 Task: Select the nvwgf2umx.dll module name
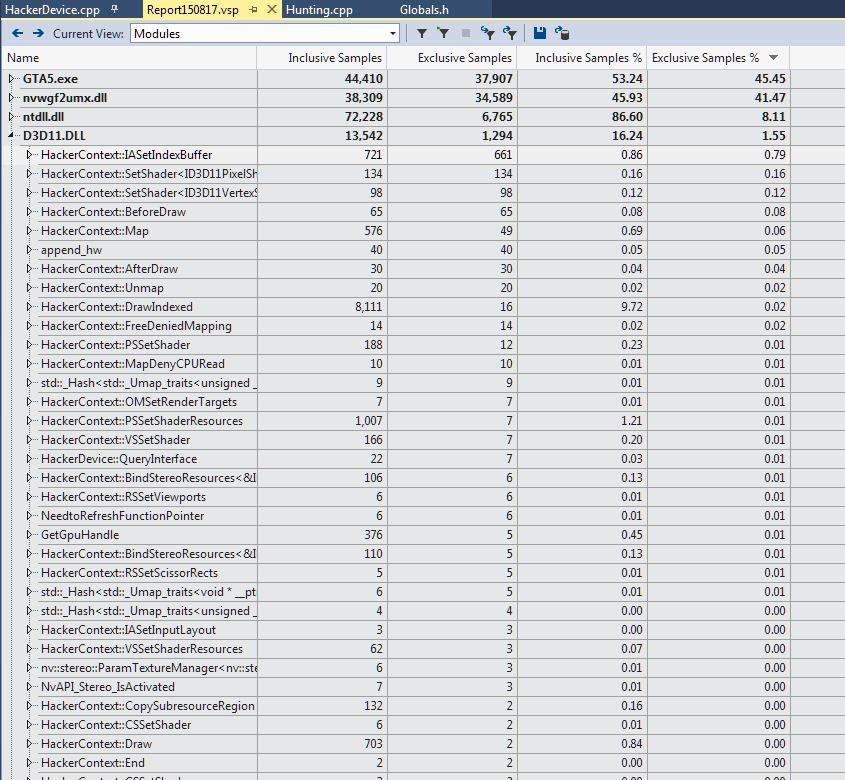(65, 98)
